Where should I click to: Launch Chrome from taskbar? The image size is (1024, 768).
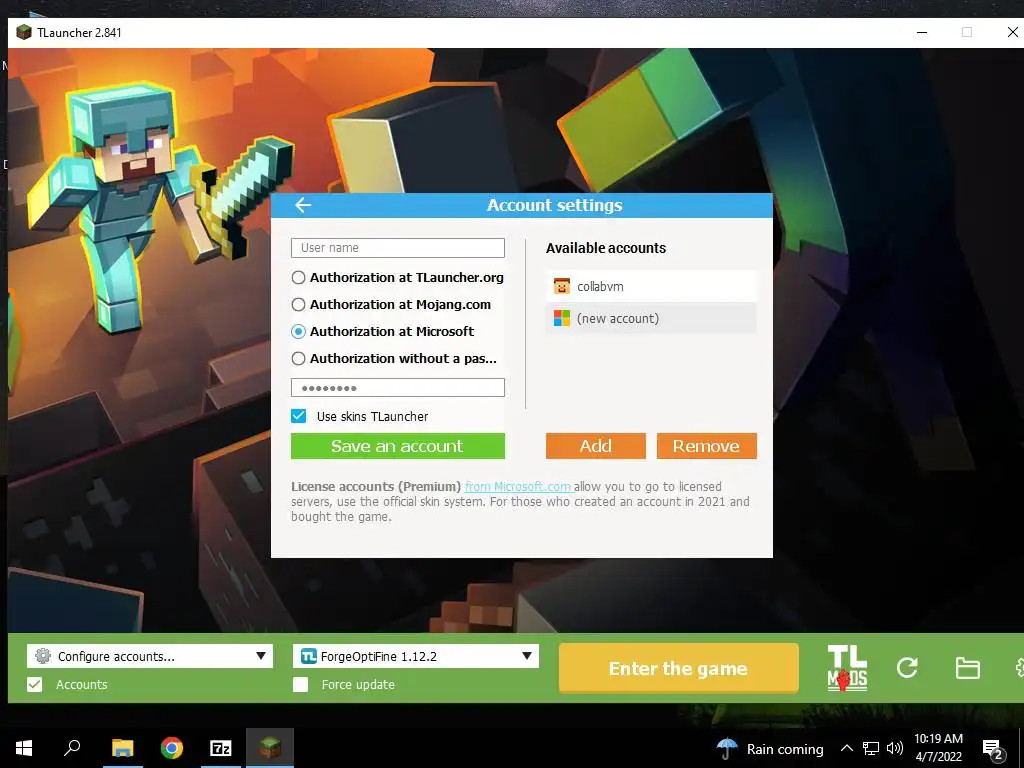(172, 748)
